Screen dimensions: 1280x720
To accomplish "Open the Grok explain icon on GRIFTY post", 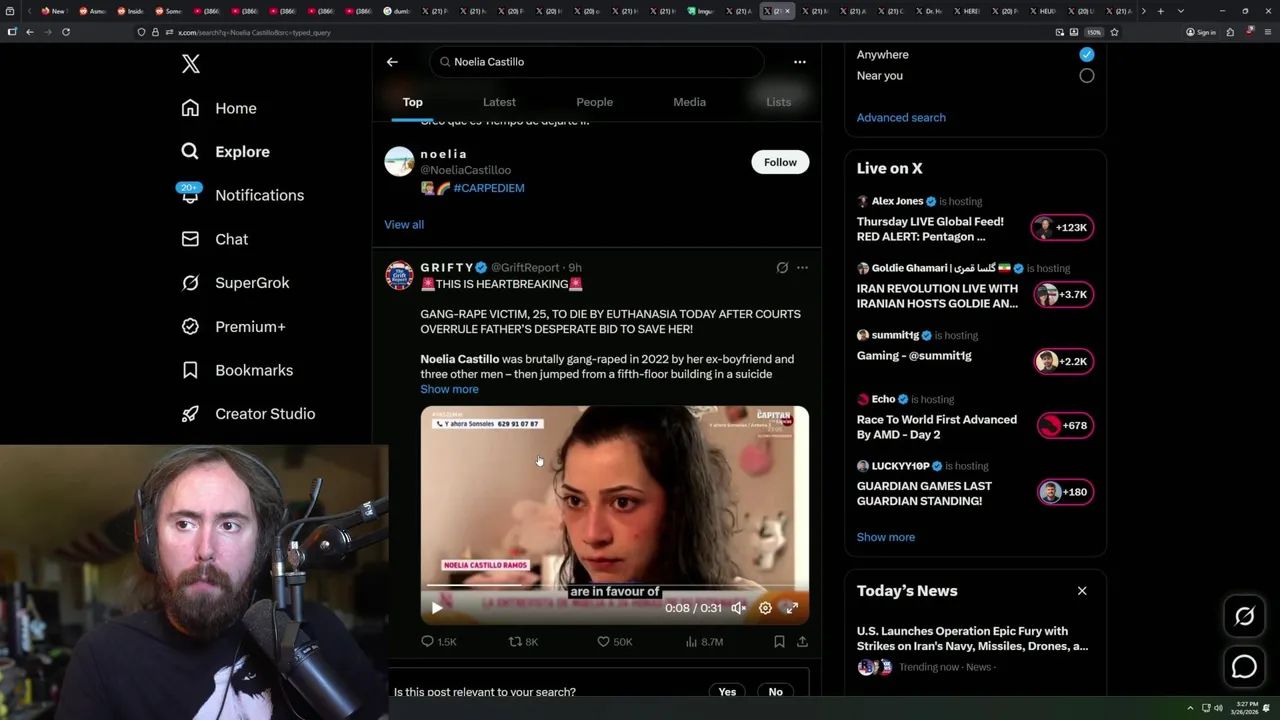I will click(782, 267).
